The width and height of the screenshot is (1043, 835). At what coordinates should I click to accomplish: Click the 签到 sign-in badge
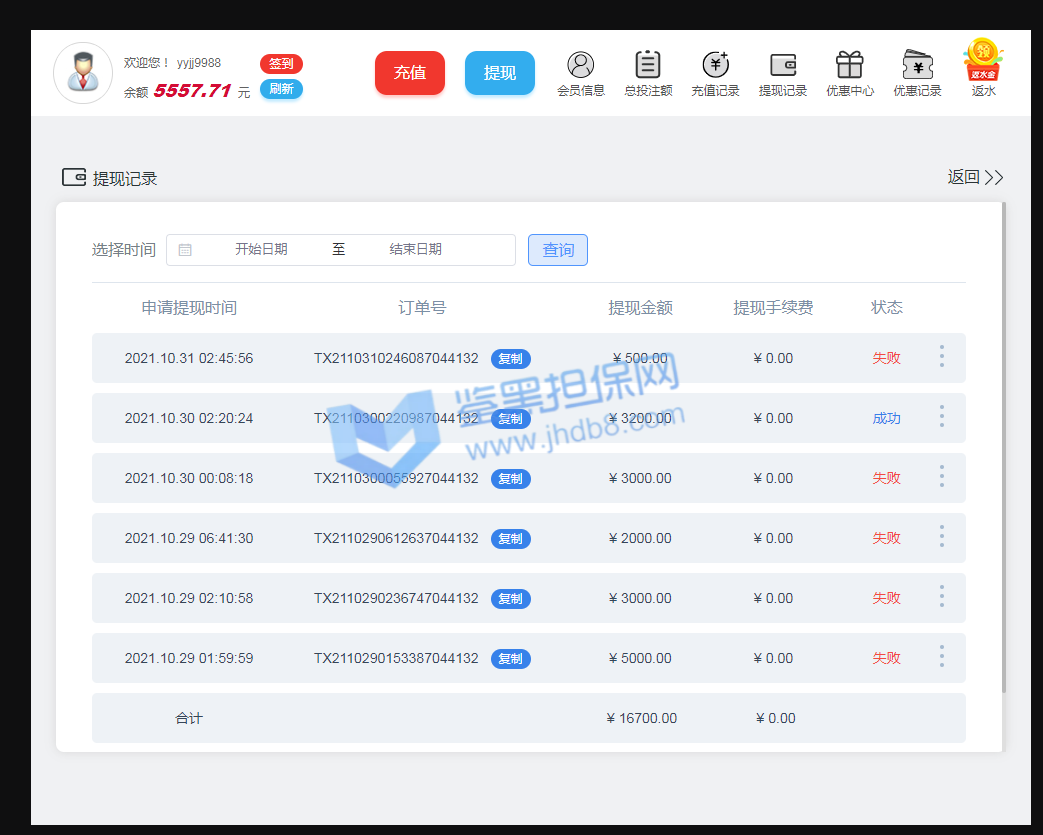[281, 64]
